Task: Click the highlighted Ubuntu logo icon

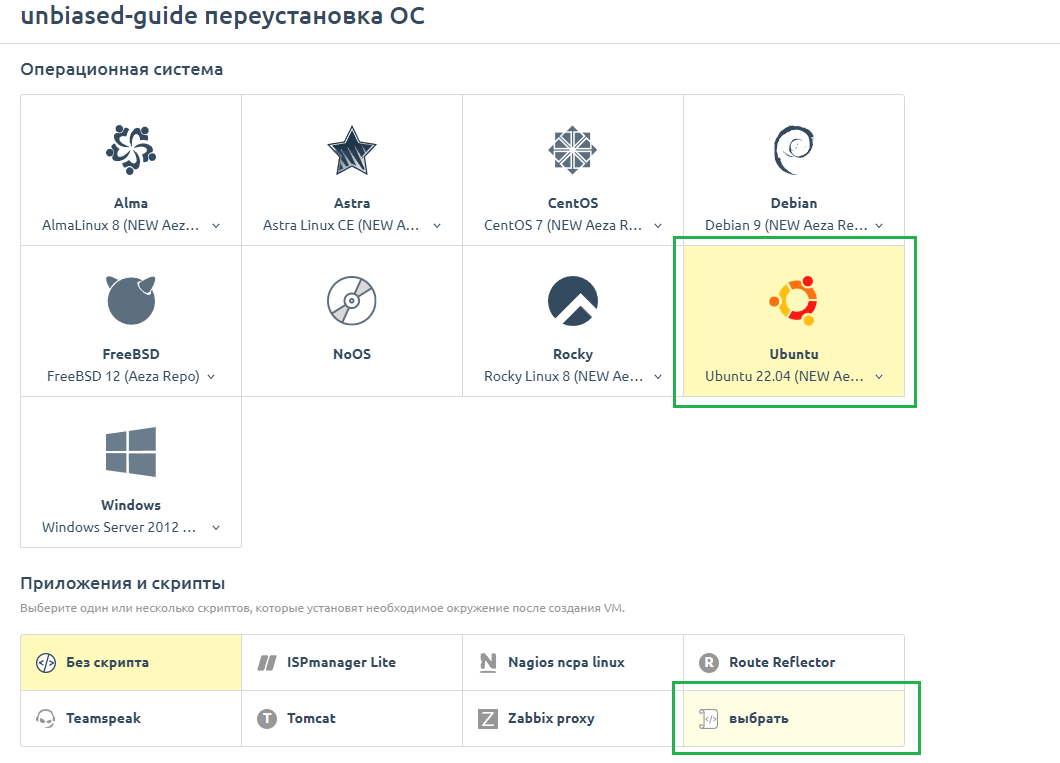Action: coord(794,300)
